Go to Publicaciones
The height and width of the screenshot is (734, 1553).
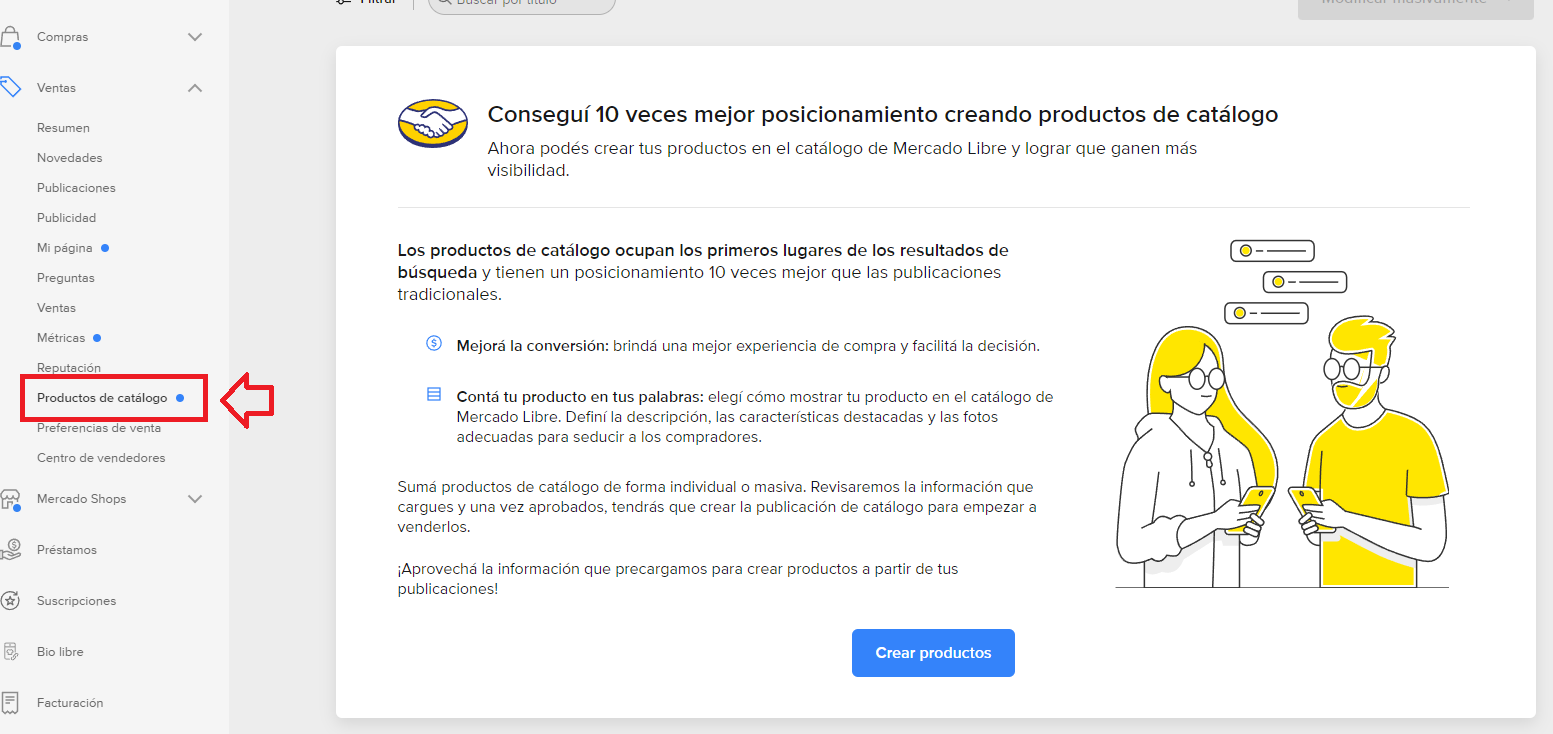pyautogui.click(x=76, y=188)
